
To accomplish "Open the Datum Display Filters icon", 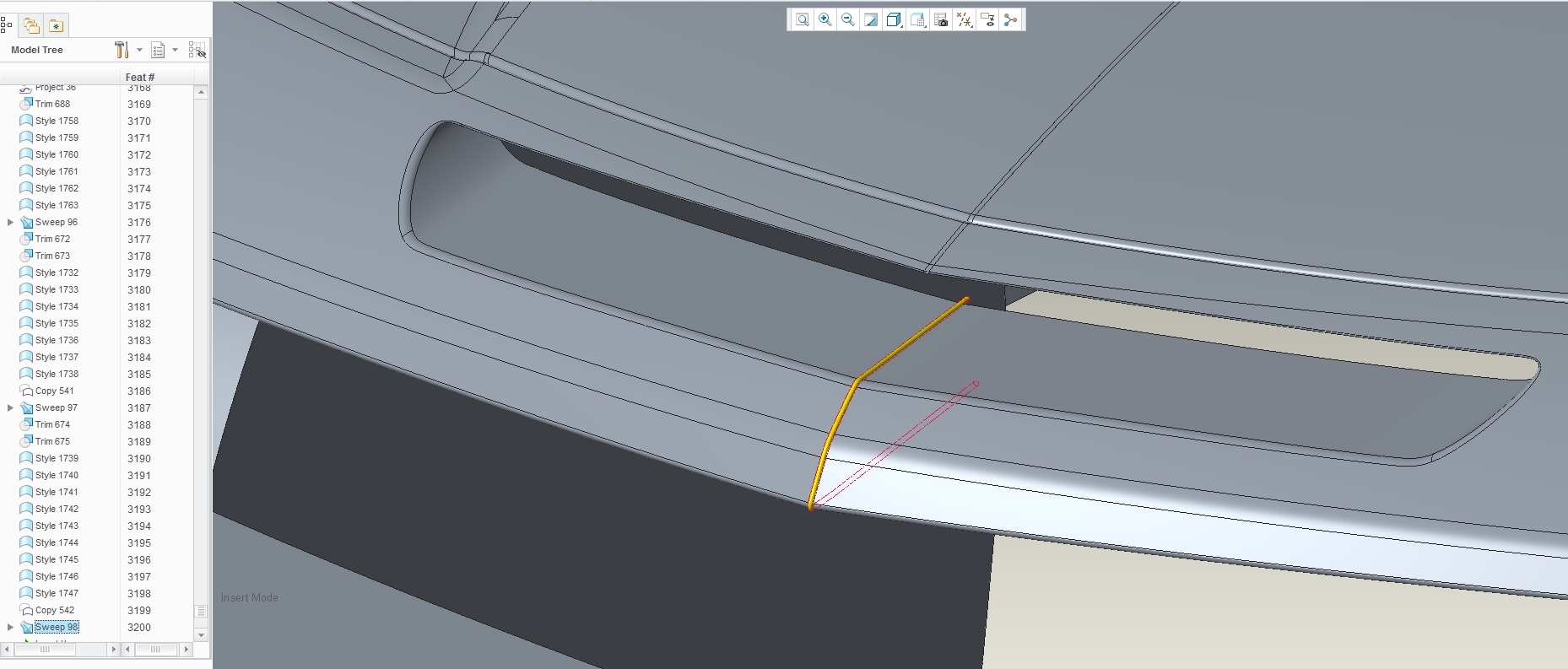I will tap(965, 20).
